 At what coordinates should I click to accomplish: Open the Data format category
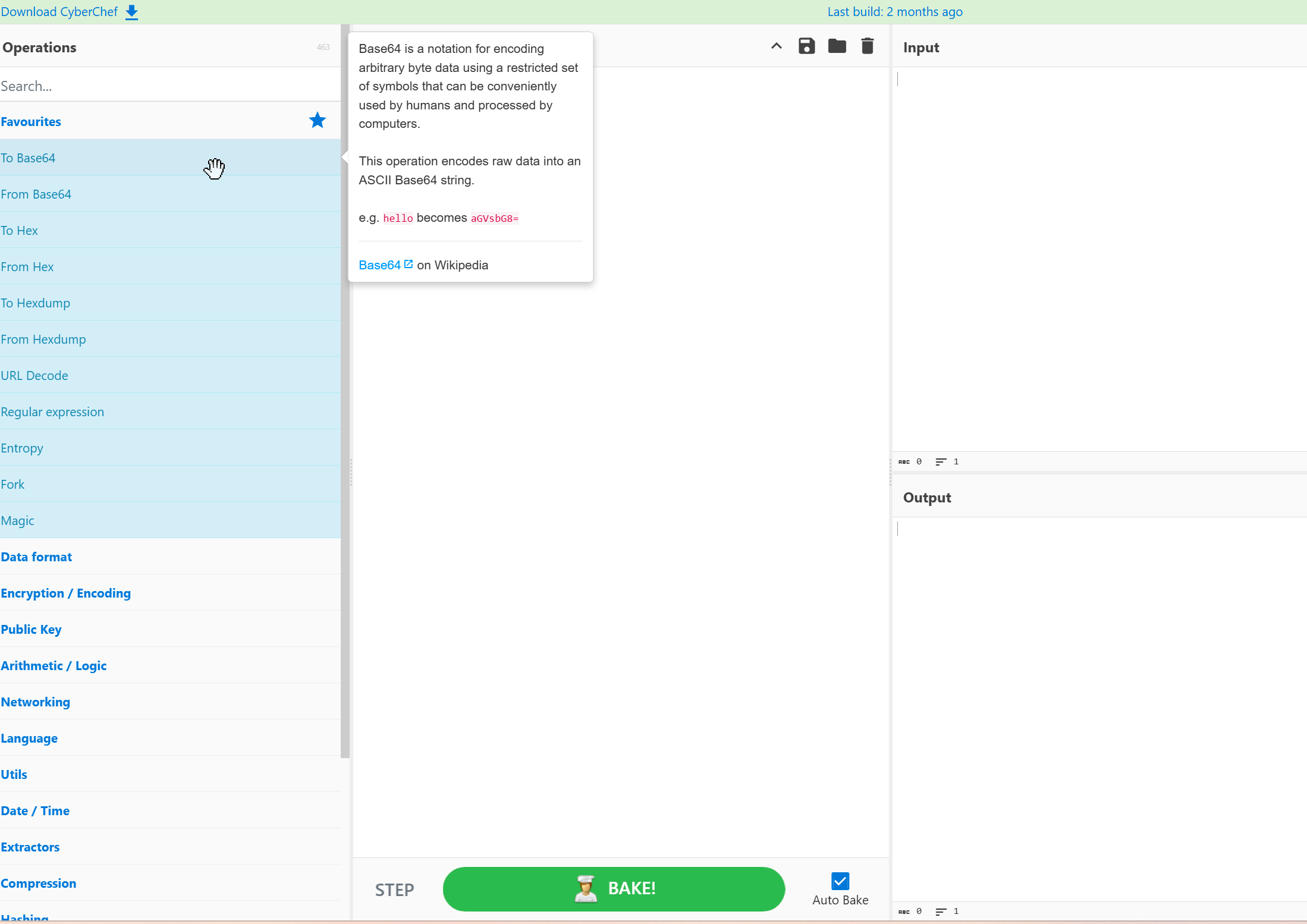coord(36,557)
